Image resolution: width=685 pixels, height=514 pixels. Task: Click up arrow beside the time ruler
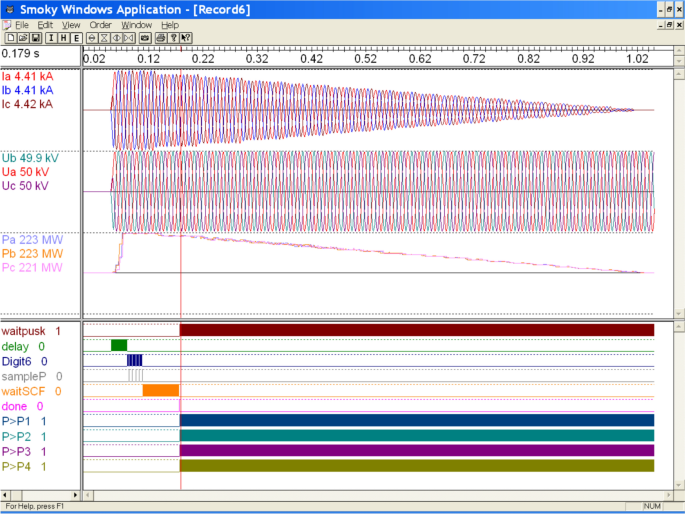click(678, 51)
